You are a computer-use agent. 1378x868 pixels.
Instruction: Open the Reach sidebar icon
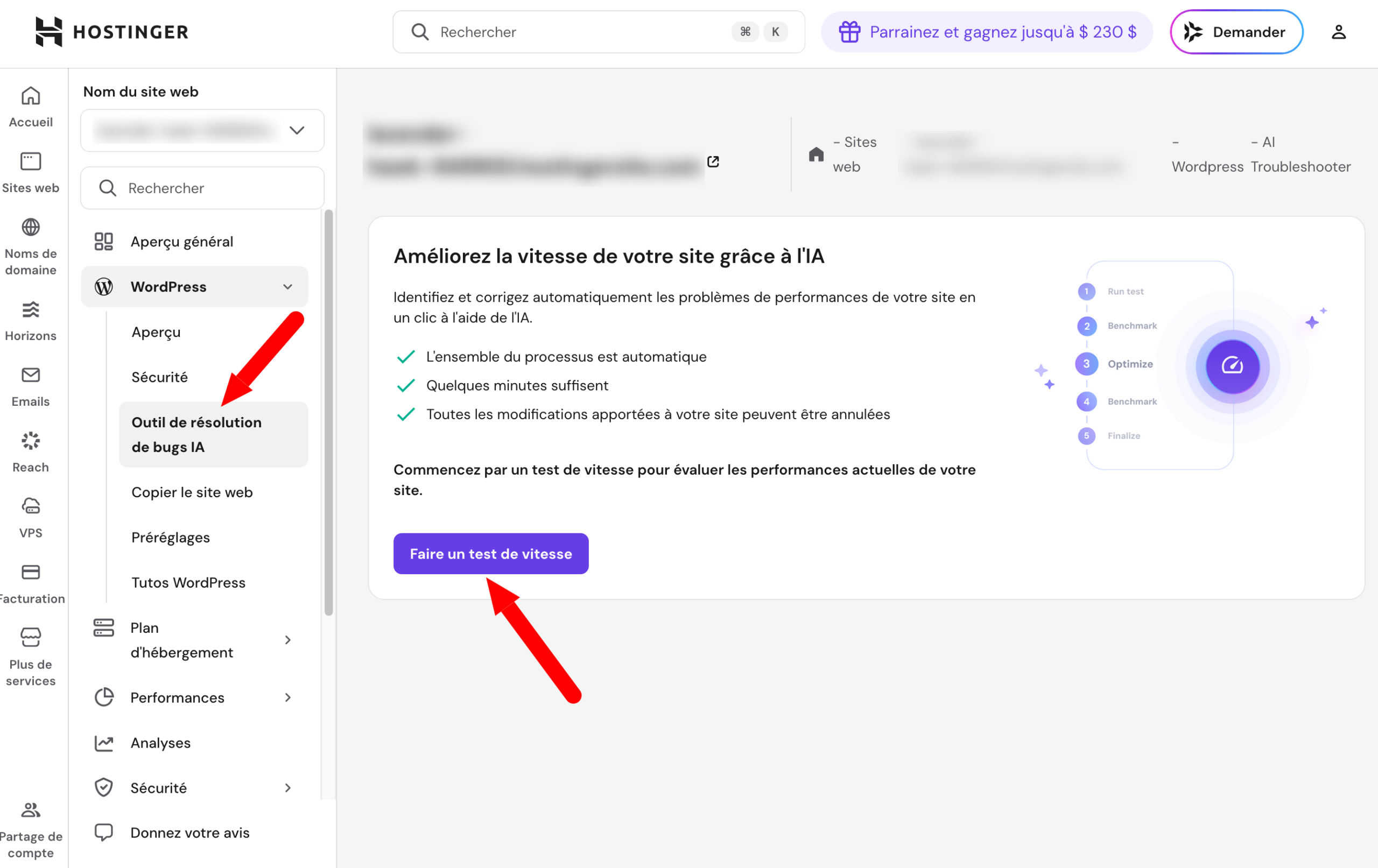(x=31, y=441)
